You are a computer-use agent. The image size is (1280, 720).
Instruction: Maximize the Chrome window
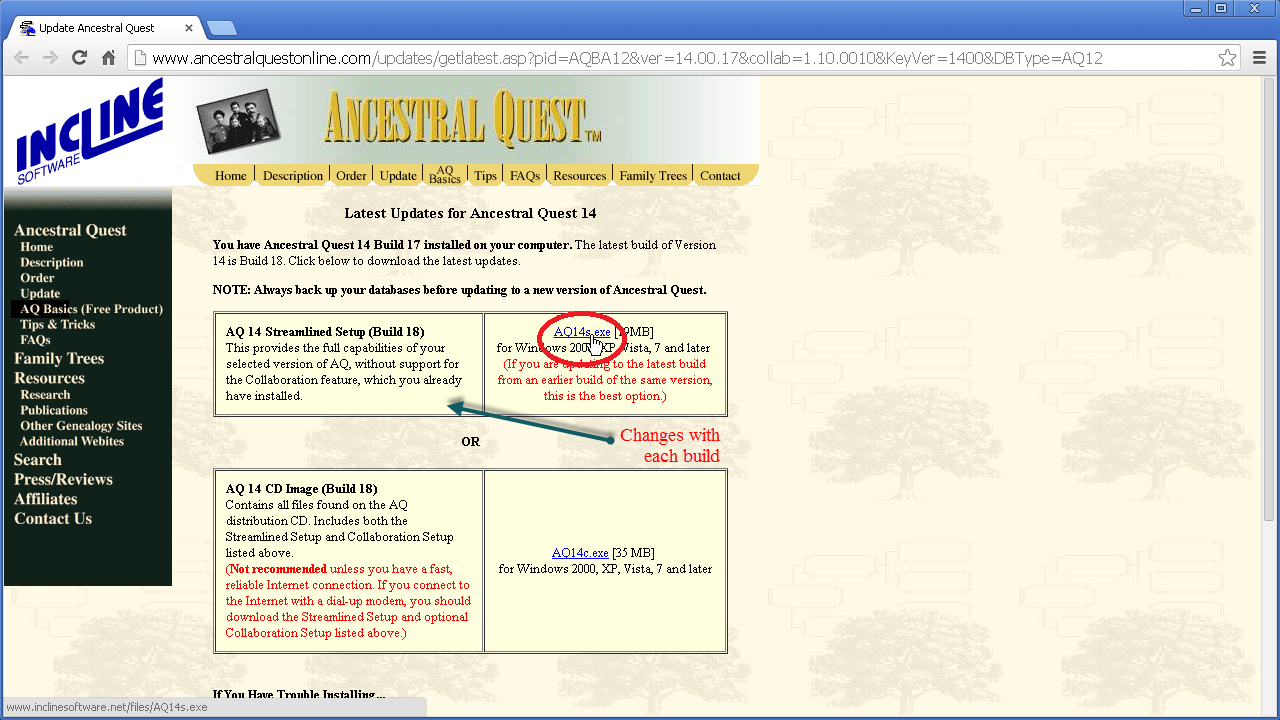pyautogui.click(x=1221, y=8)
